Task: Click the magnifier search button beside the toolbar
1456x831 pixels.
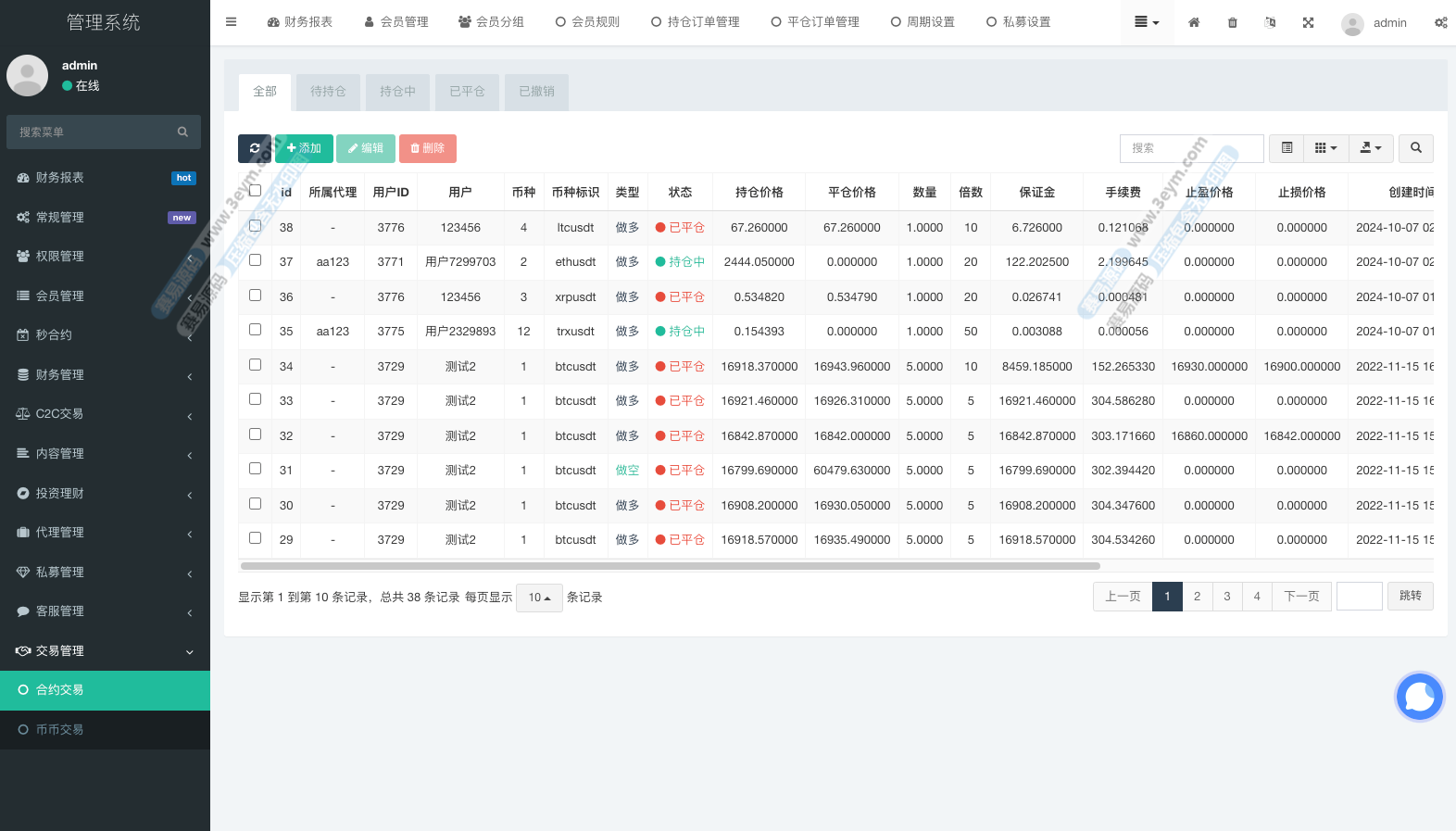Action: click(x=1415, y=148)
